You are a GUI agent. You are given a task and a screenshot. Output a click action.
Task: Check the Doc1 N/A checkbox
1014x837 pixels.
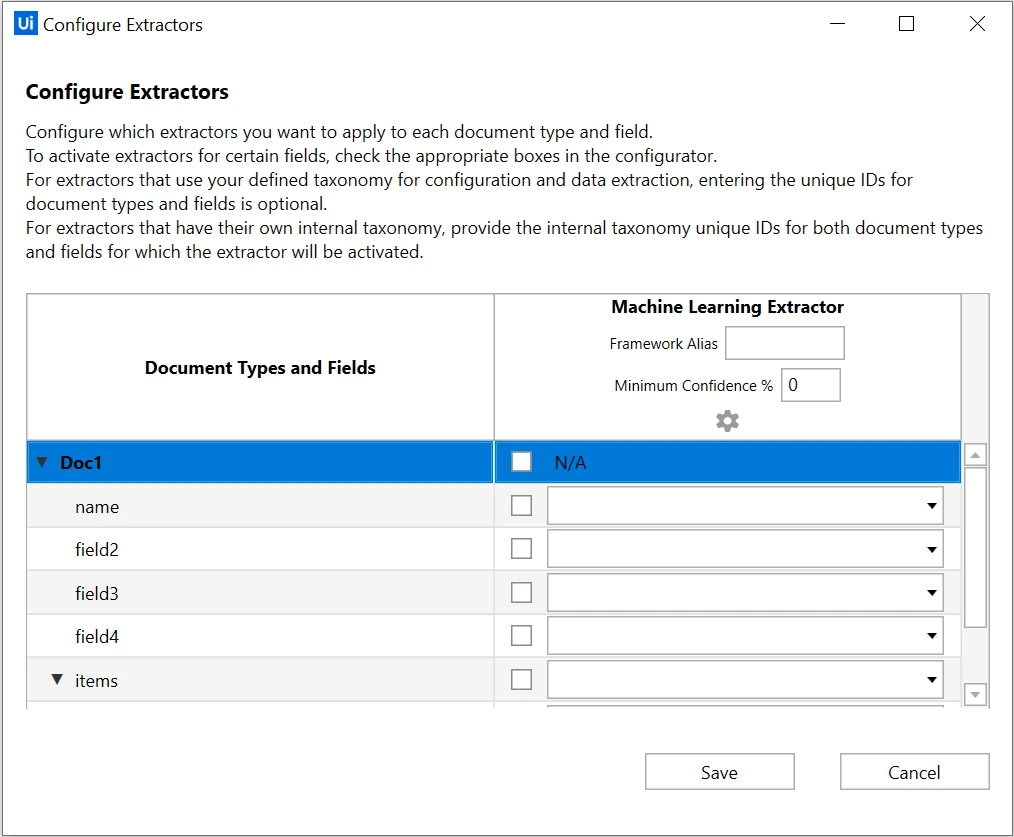[521, 462]
